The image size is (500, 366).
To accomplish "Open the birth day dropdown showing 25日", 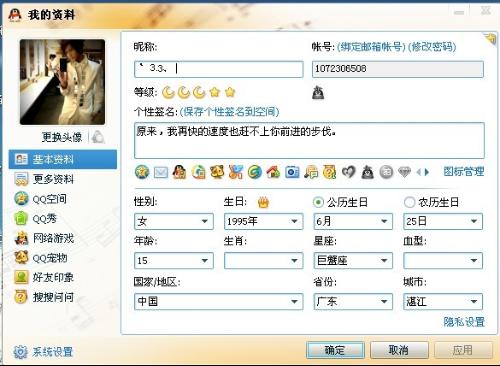I will click(443, 221).
